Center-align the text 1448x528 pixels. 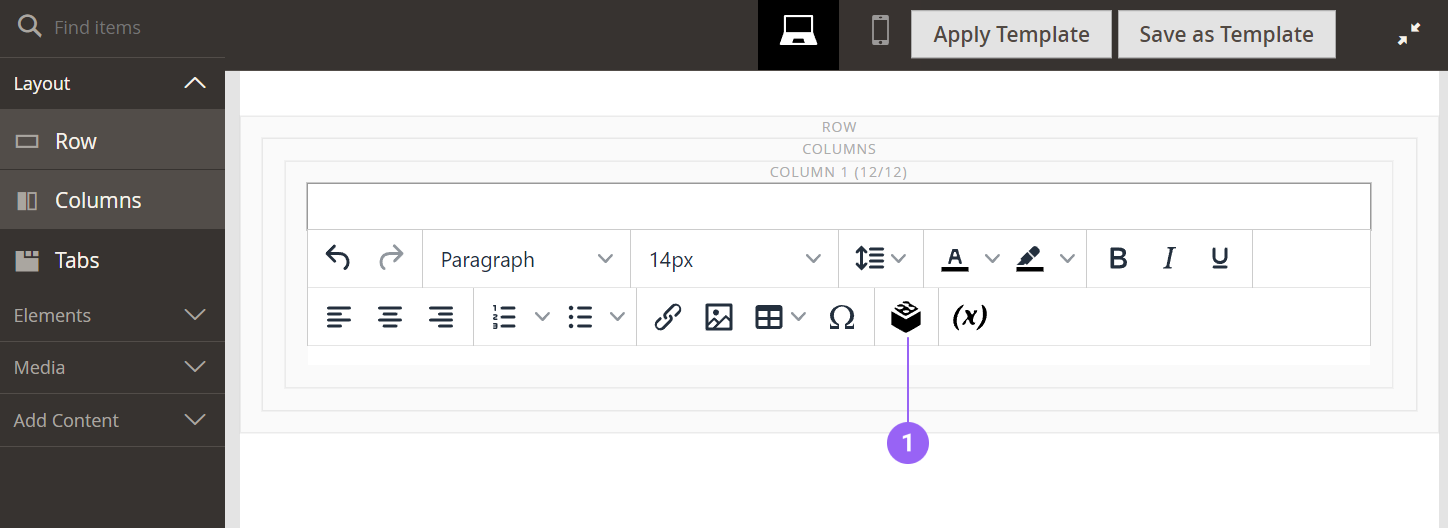click(390, 317)
